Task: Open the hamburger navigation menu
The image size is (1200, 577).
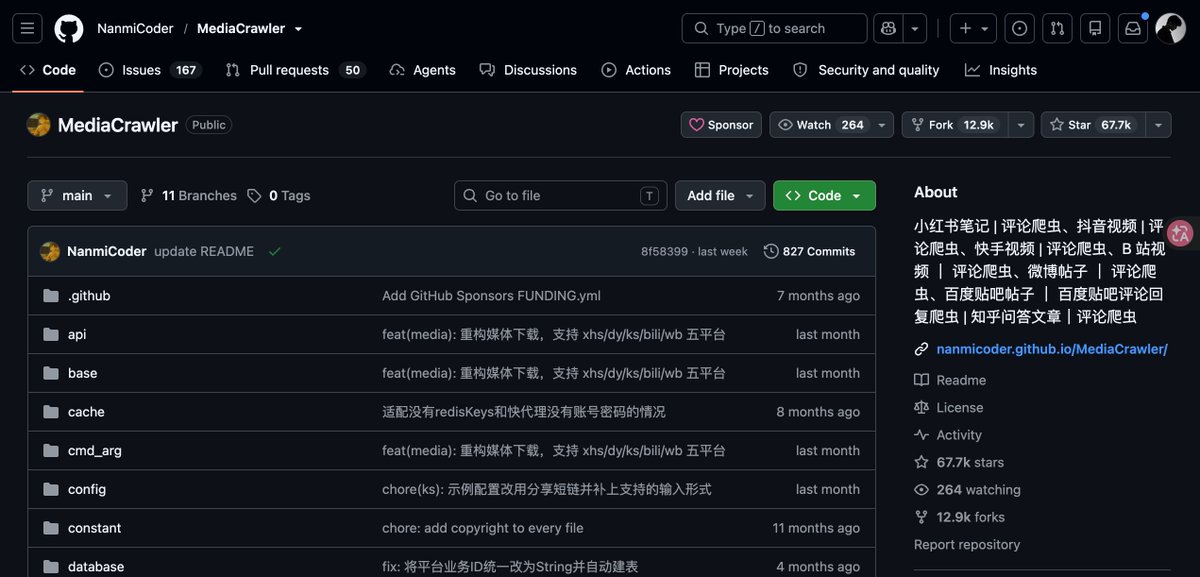Action: tap(28, 28)
